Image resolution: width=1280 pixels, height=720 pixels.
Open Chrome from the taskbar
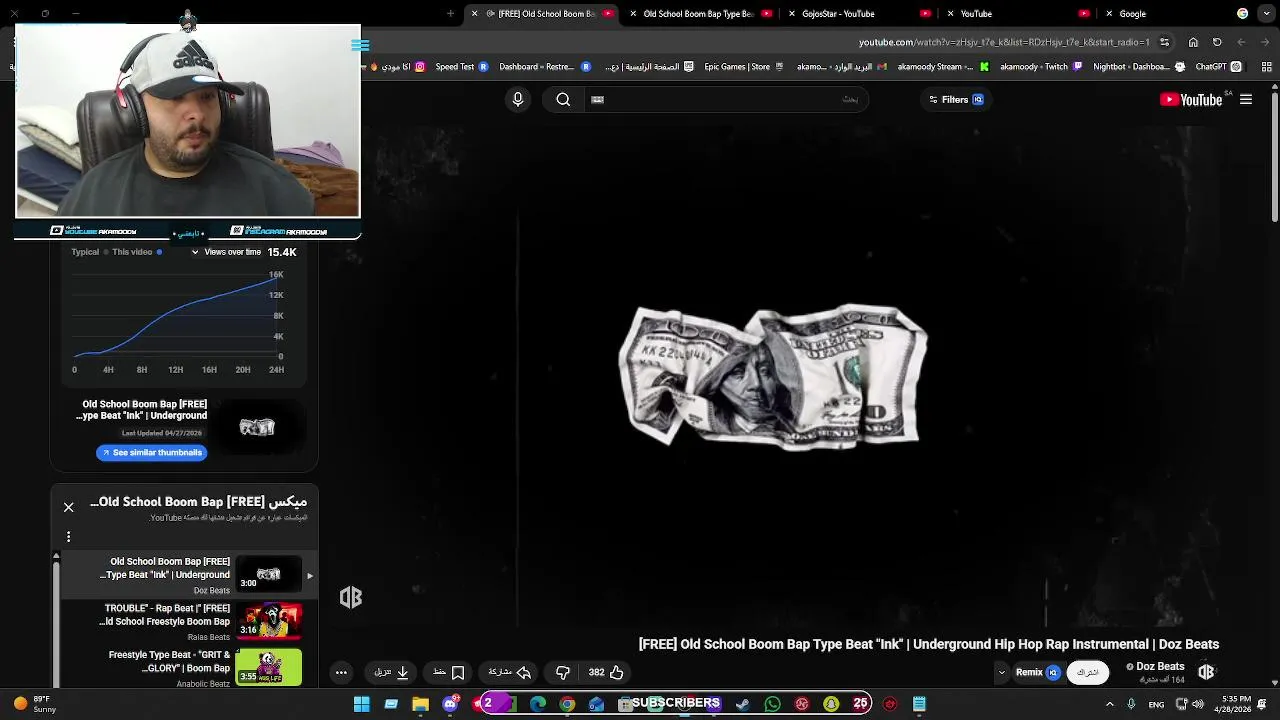(x=567, y=704)
